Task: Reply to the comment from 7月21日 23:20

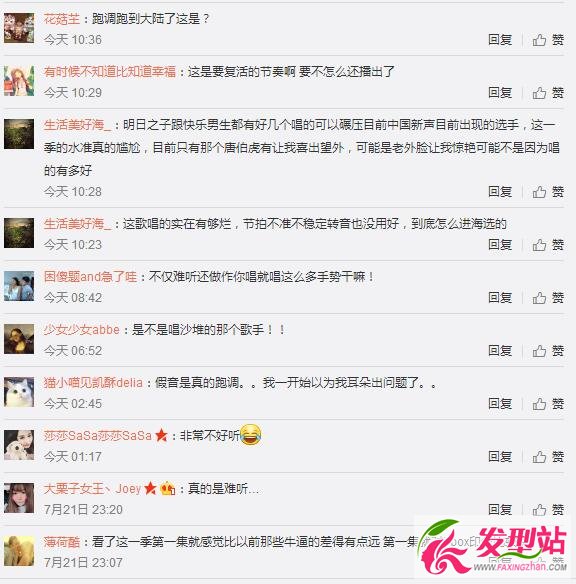Action: pyautogui.click(x=500, y=509)
